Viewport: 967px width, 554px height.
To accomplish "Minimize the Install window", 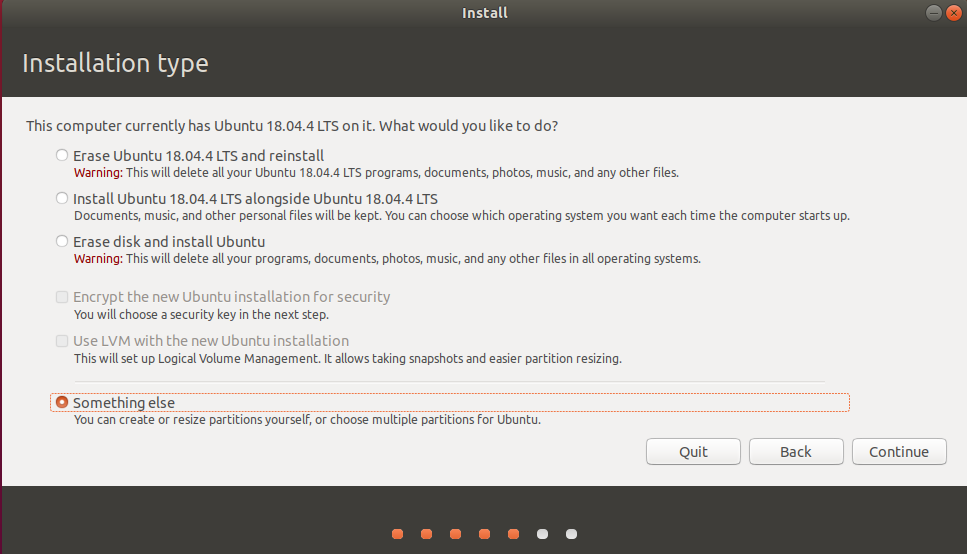I will pos(934,13).
